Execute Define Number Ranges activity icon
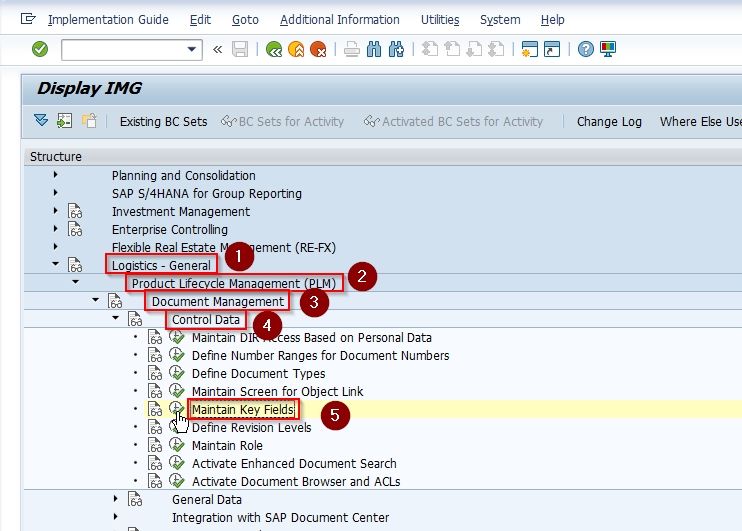Image resolution: width=742 pixels, height=531 pixels. coord(177,354)
